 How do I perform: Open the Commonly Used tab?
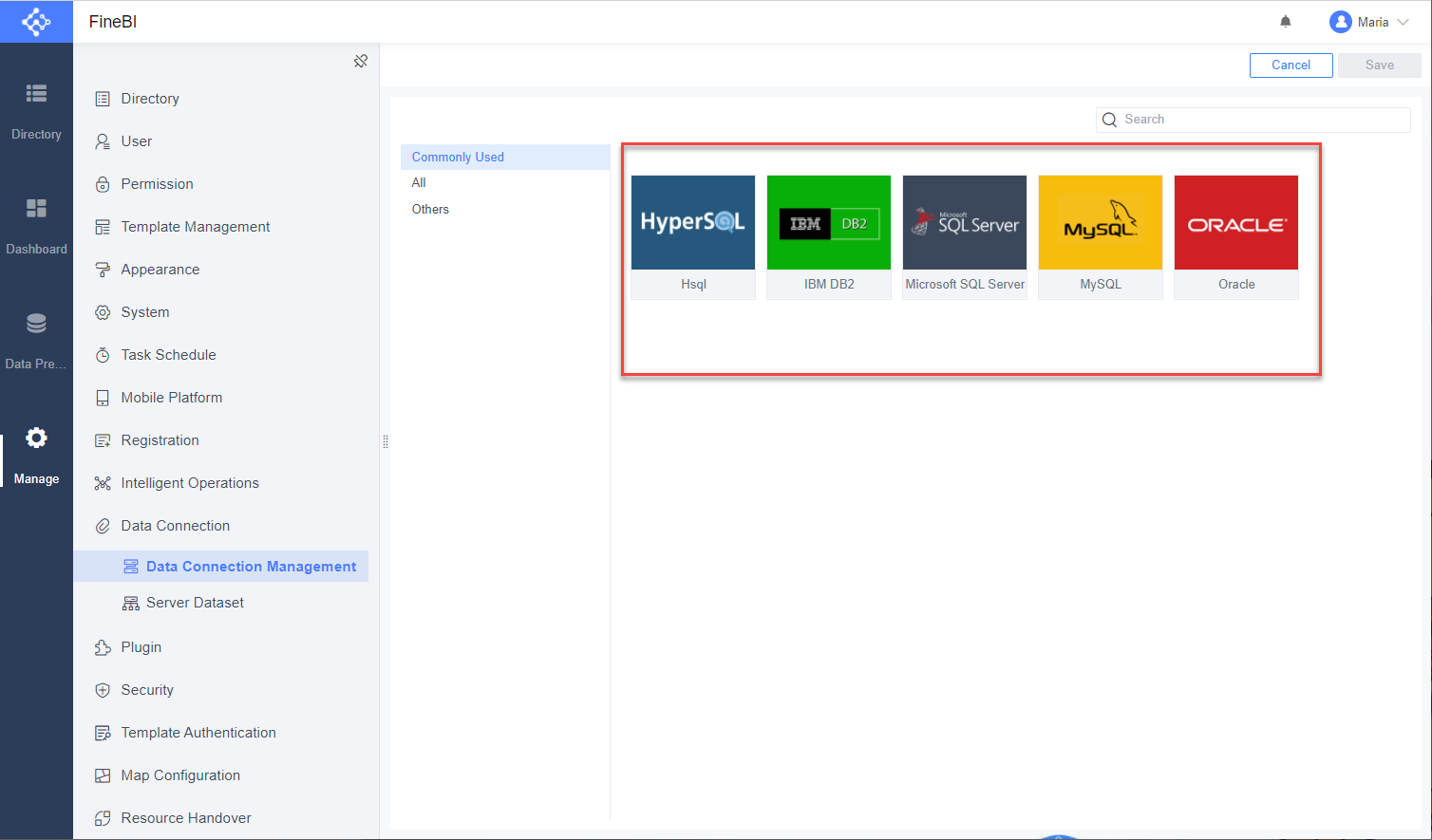pyautogui.click(x=458, y=157)
